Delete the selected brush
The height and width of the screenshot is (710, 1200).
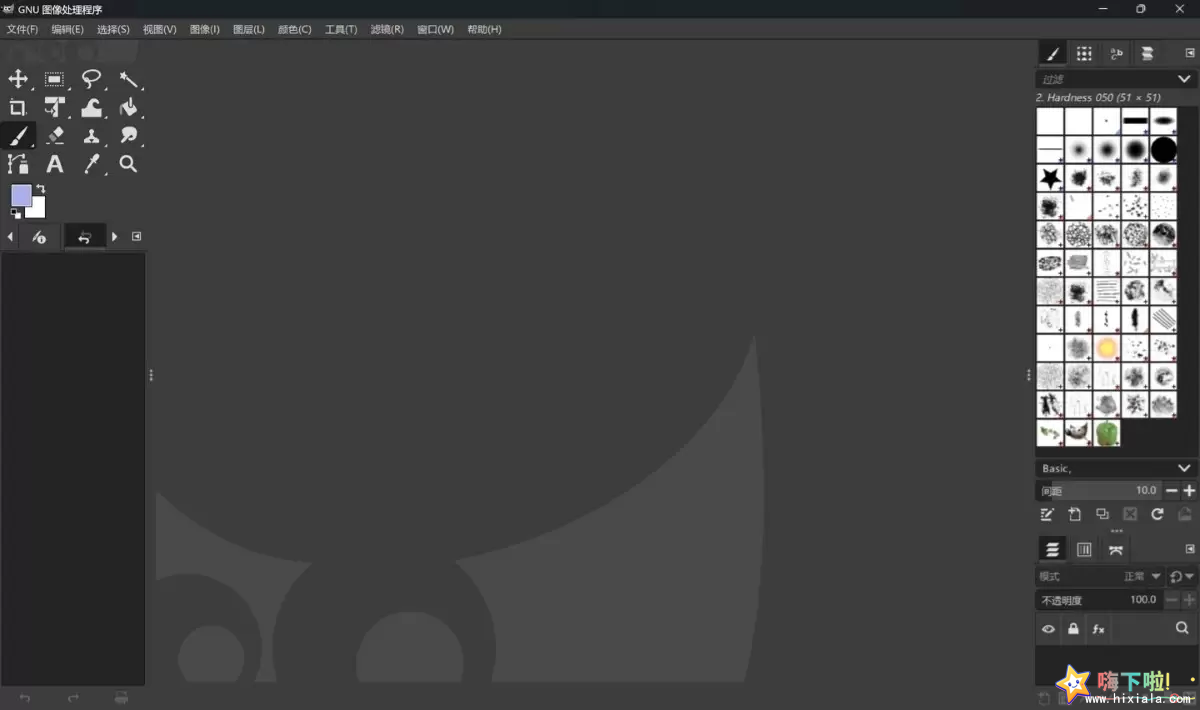(x=1130, y=514)
